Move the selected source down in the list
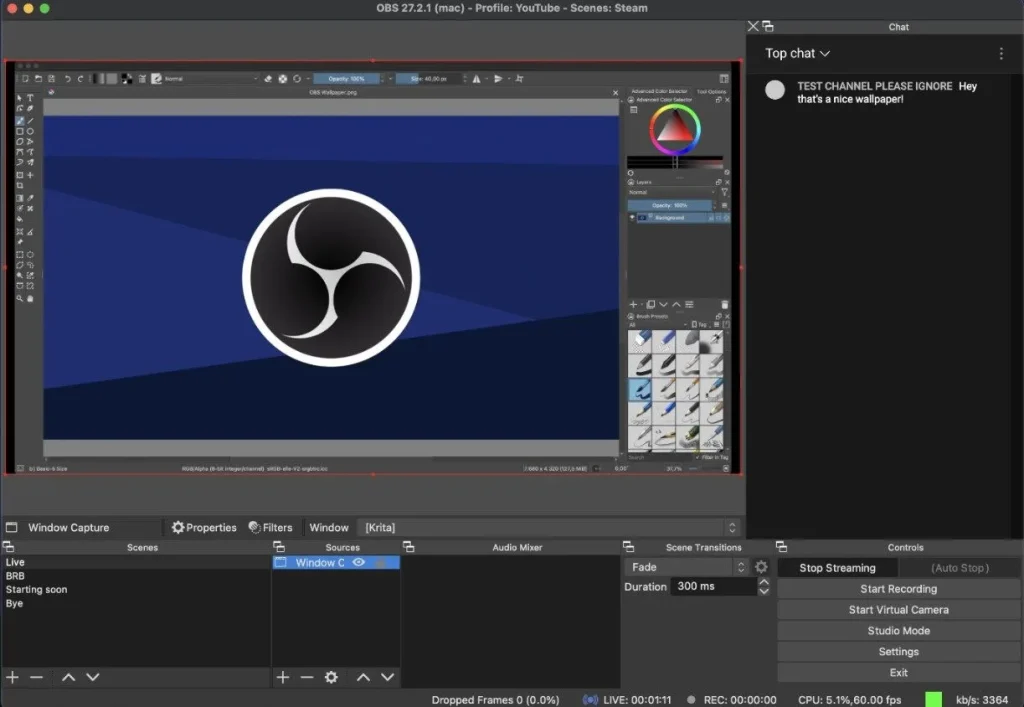Screen dimensions: 1024x707 387,677
